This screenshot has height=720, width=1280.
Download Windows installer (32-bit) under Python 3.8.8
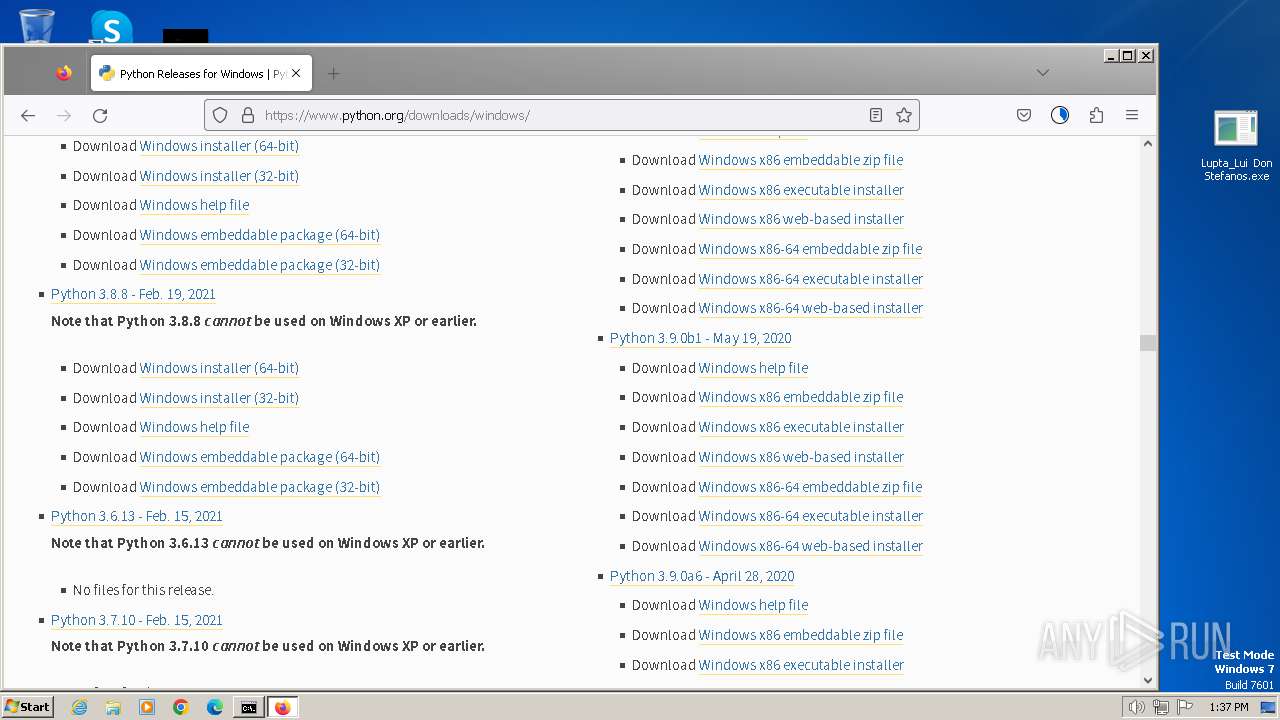(219, 398)
